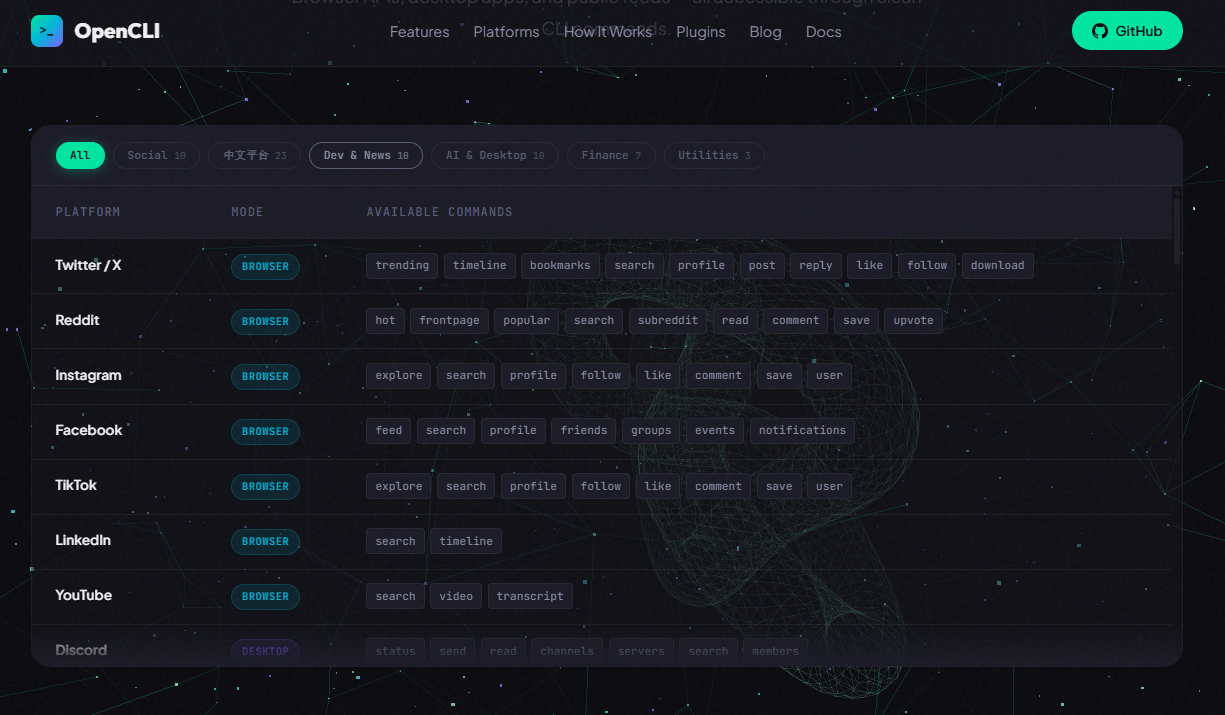Click LinkedIn's search command chip
Viewport: 1225px width, 715px height.
pyautogui.click(x=396, y=541)
